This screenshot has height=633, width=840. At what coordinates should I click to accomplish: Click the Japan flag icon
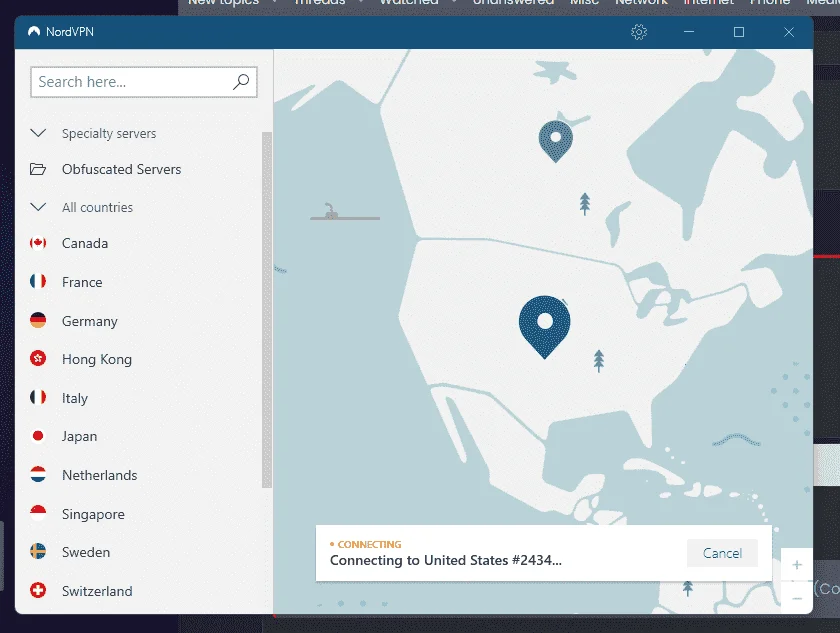(38, 436)
